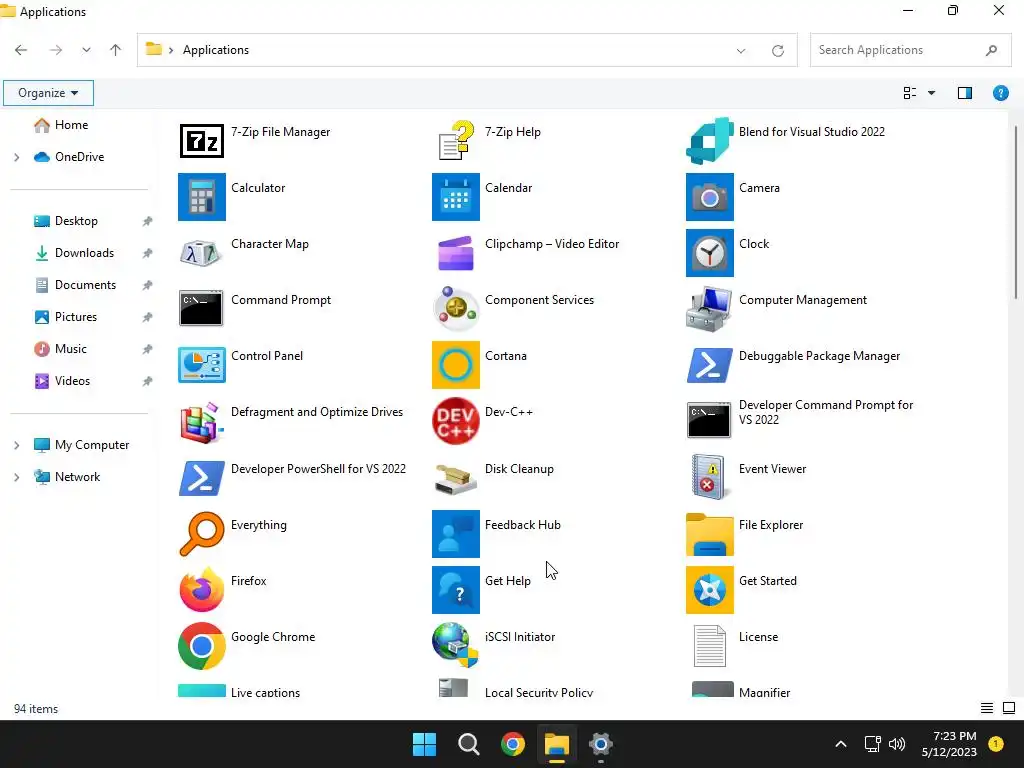Image resolution: width=1024 pixels, height=768 pixels.
Task: Select the Component Services icon
Action: click(x=456, y=308)
